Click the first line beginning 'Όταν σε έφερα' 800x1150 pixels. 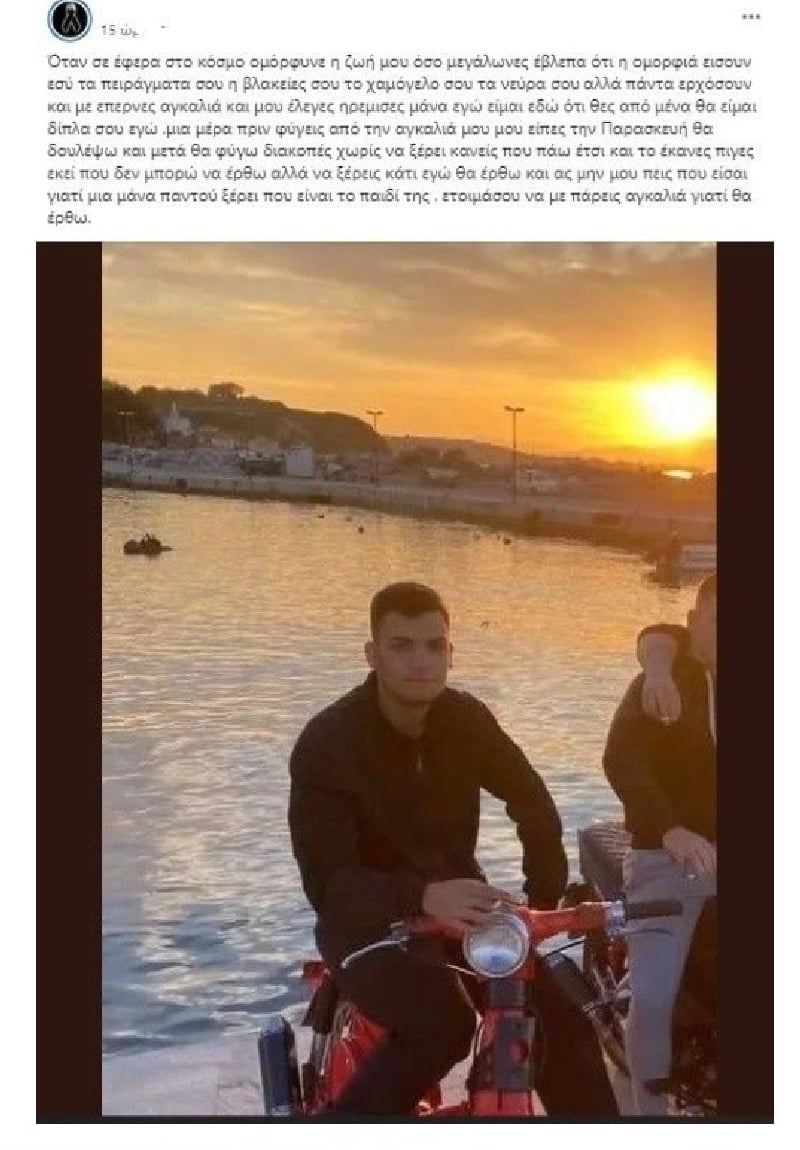coord(399,62)
